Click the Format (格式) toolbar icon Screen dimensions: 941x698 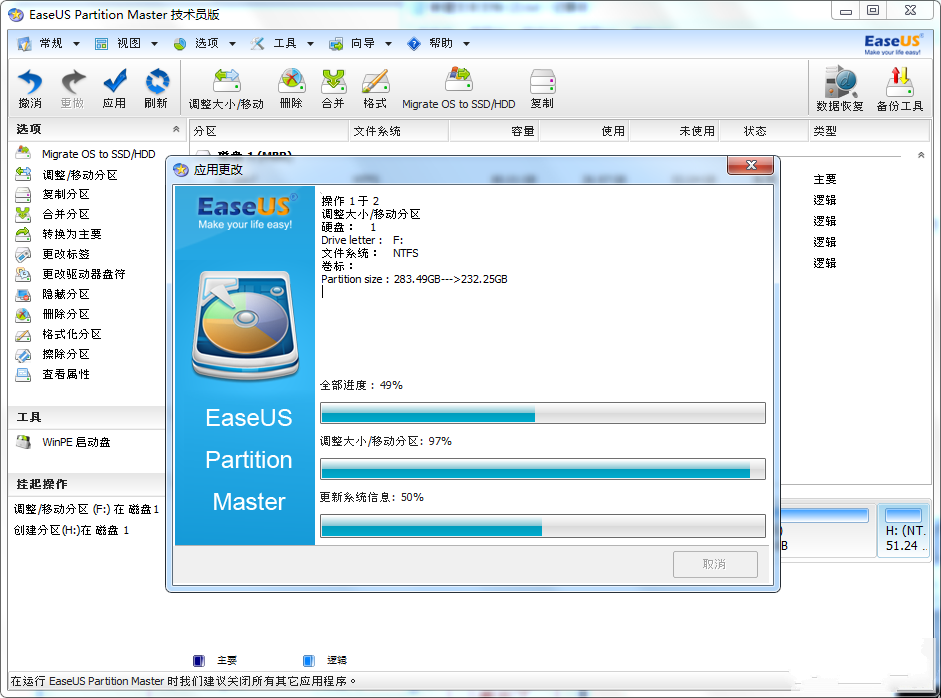[375, 88]
